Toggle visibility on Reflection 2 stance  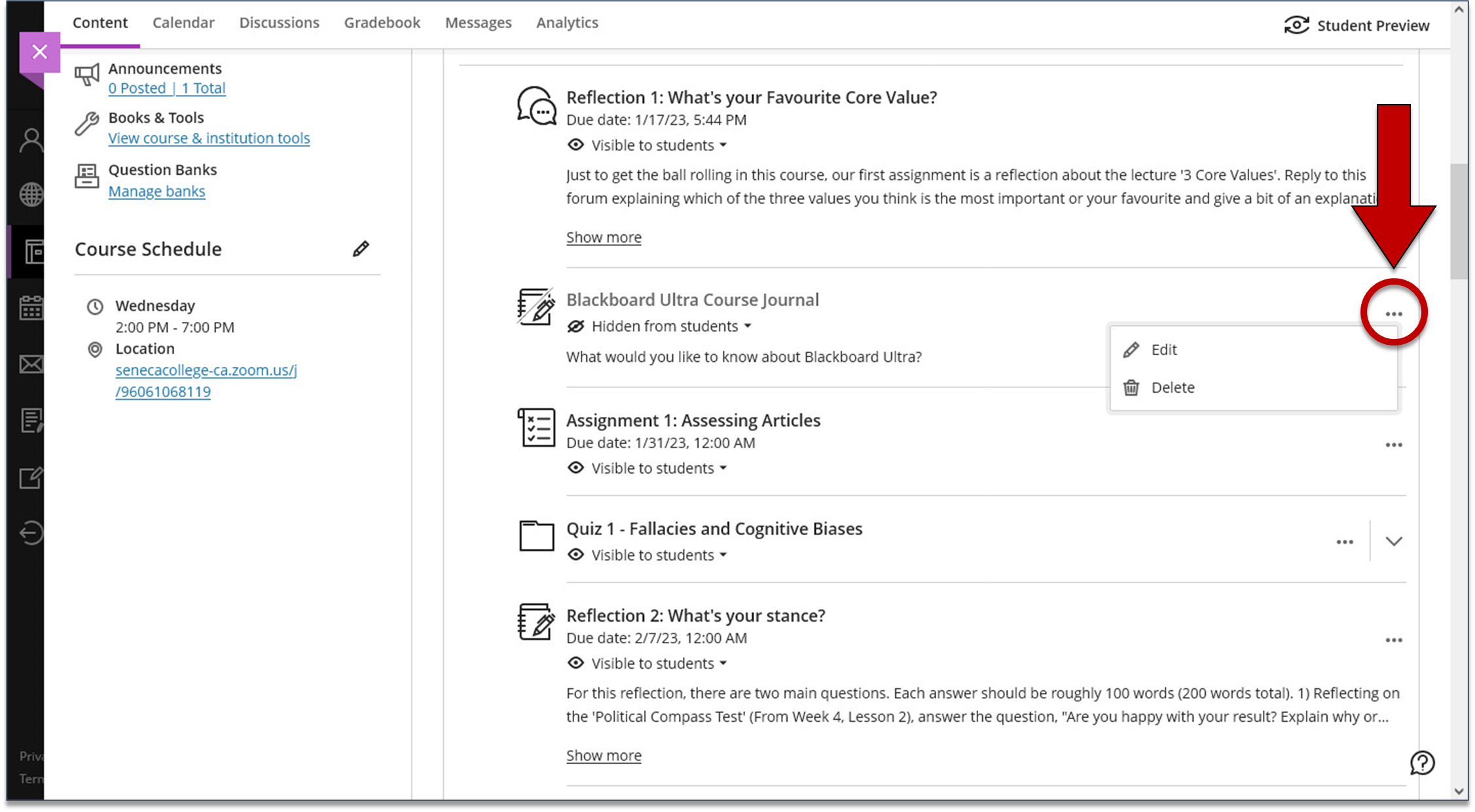(649, 663)
